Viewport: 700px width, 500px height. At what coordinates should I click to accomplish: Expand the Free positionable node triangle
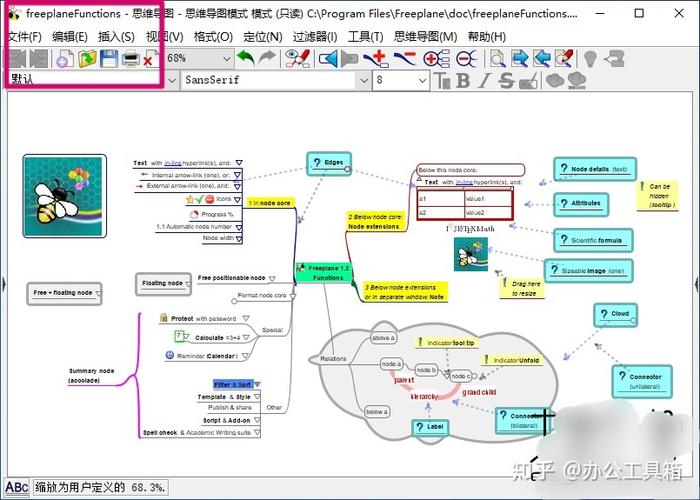(272, 279)
